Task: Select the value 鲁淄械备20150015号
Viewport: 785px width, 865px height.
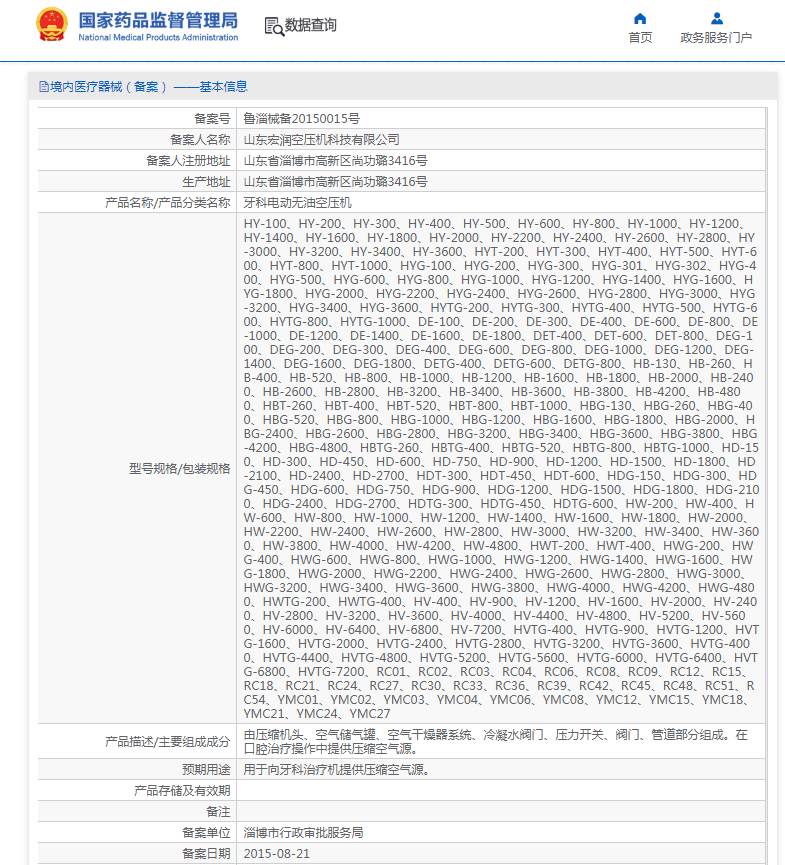Action: point(302,119)
